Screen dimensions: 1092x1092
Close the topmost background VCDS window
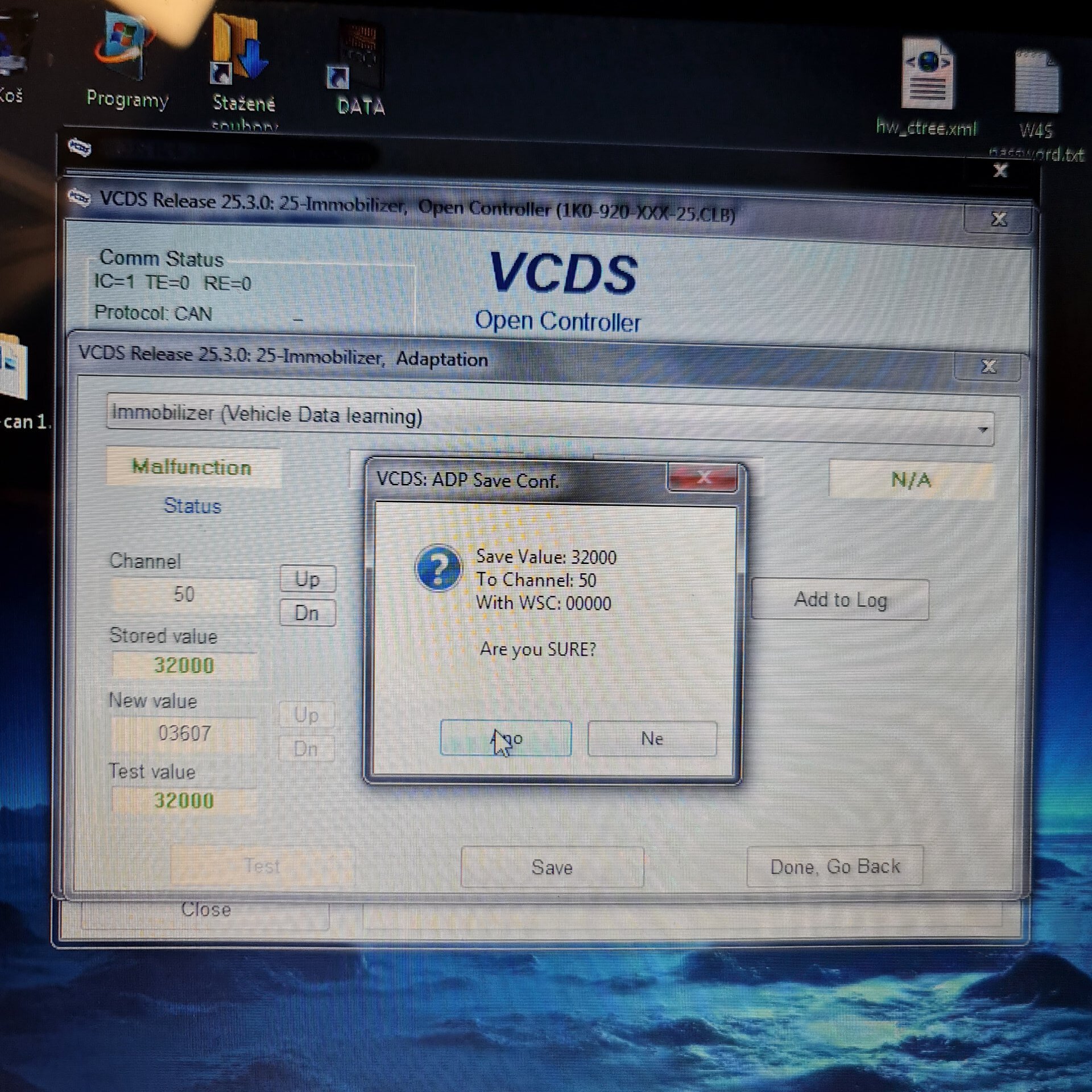pos(1000,170)
